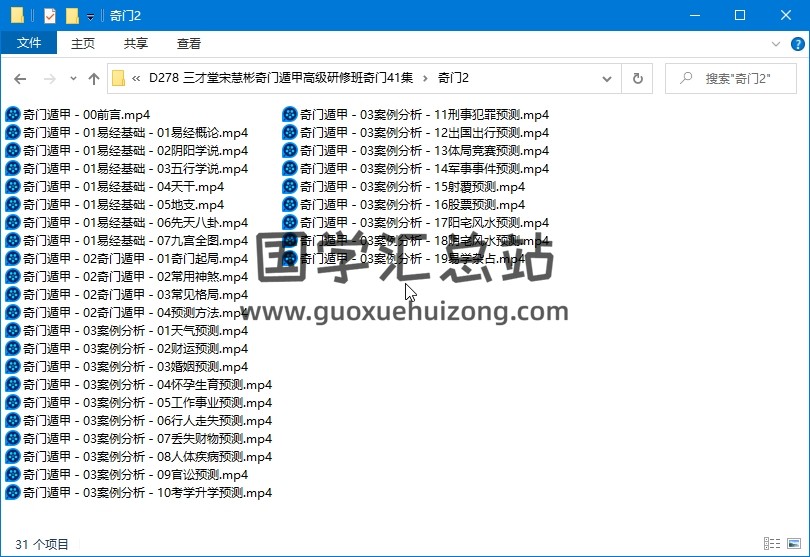
Task: Select file 15射覆预测.mp4
Action: [x=403, y=187]
